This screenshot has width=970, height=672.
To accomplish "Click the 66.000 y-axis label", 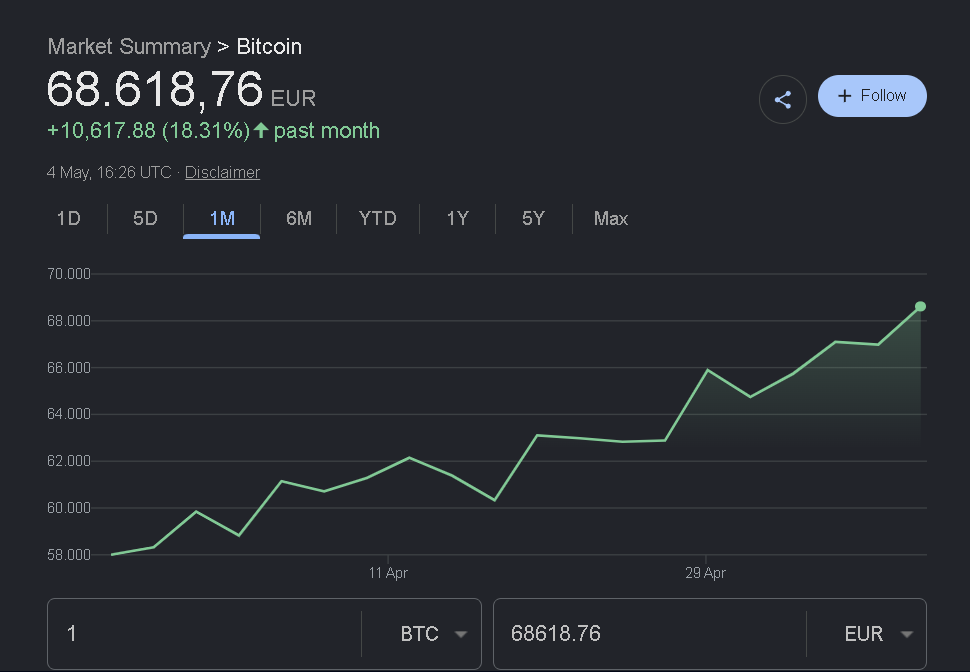I will point(69,368).
